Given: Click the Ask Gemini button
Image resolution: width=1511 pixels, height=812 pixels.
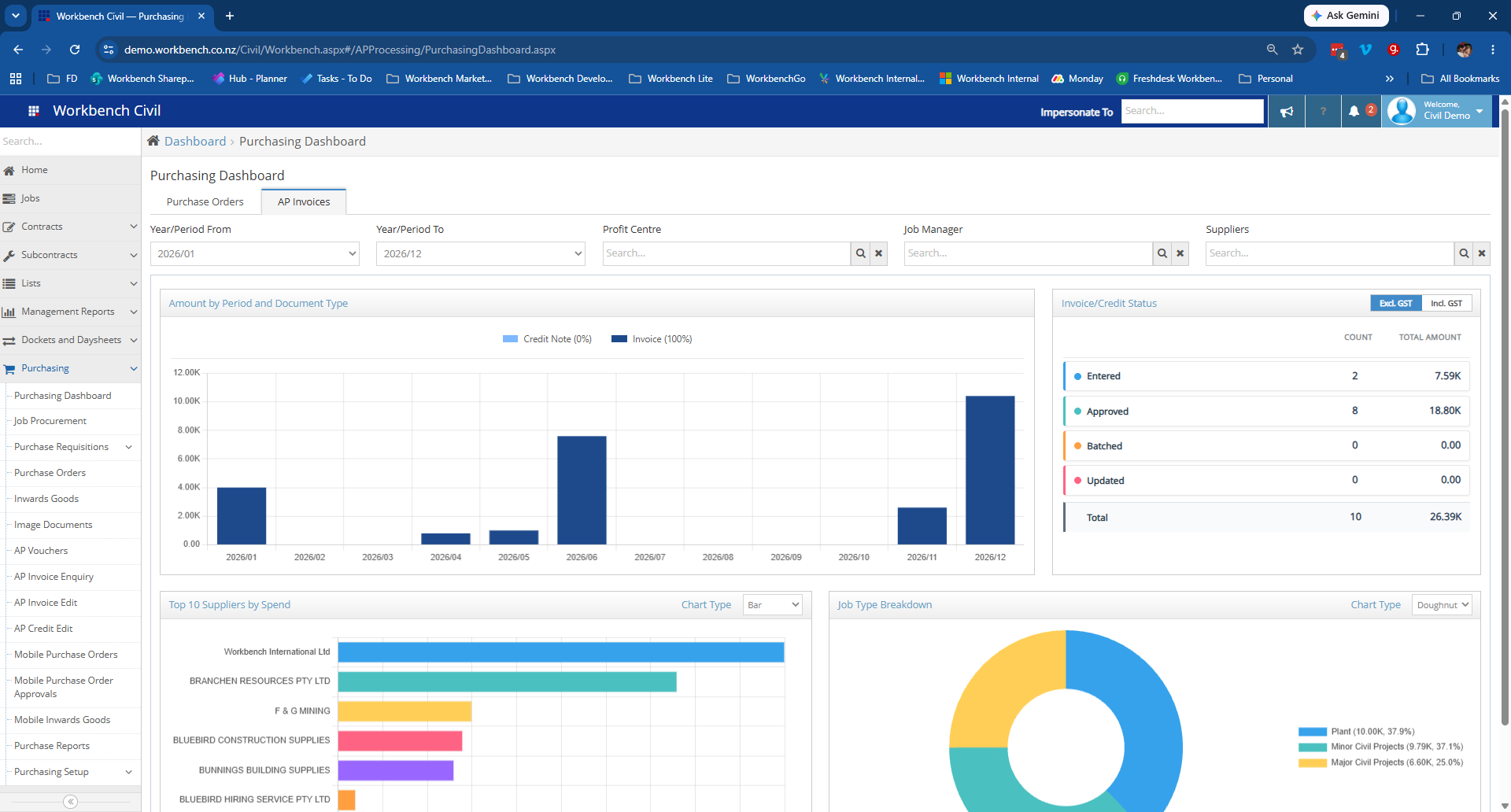Looking at the screenshot, I should click(1346, 16).
